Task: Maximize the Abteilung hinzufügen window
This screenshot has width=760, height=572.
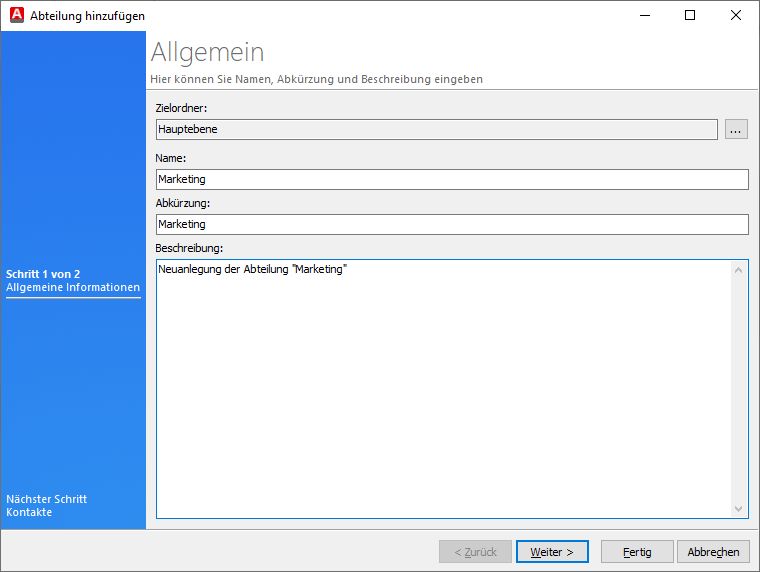Action: [x=690, y=15]
